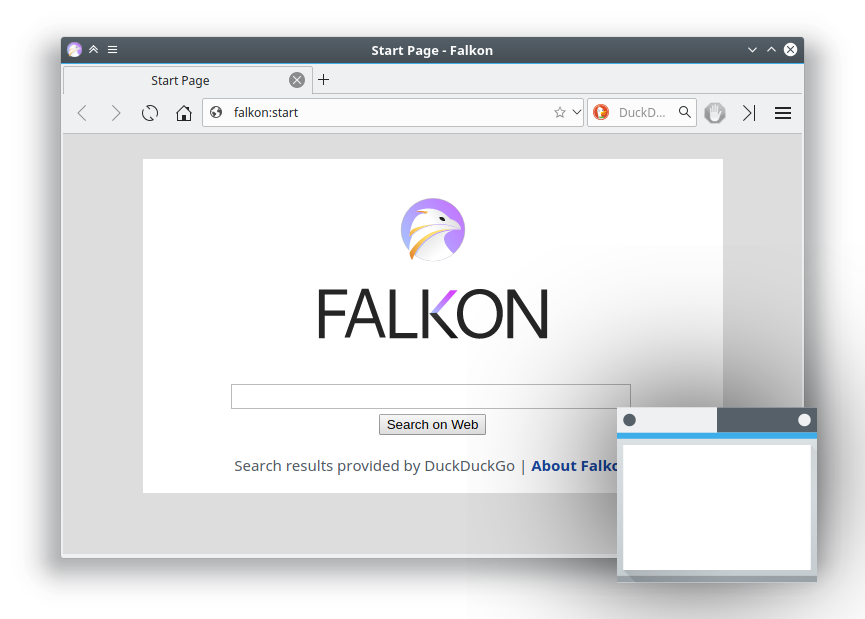865x619 pixels.
Task: Open Falkon main hamburger menu
Action: click(x=783, y=113)
